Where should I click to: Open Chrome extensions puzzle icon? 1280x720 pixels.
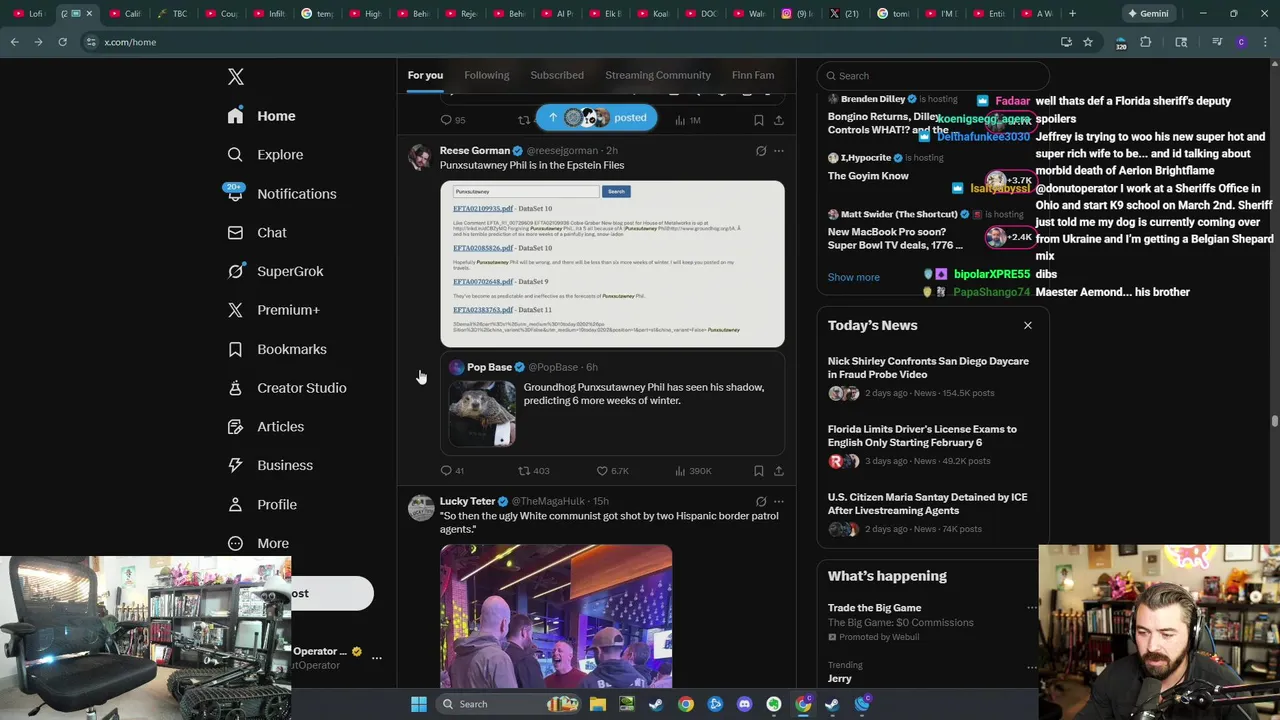pos(1146,42)
